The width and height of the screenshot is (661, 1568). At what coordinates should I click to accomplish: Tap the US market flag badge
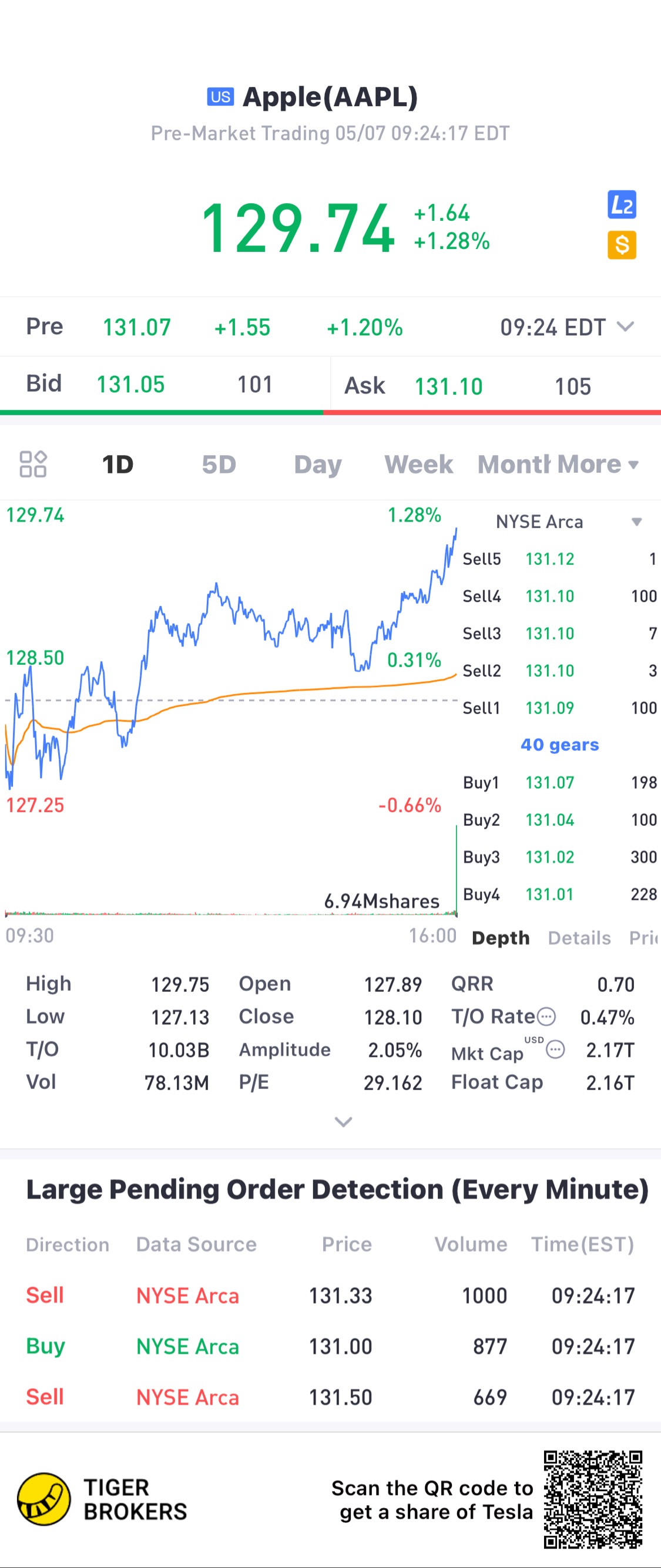(x=220, y=97)
